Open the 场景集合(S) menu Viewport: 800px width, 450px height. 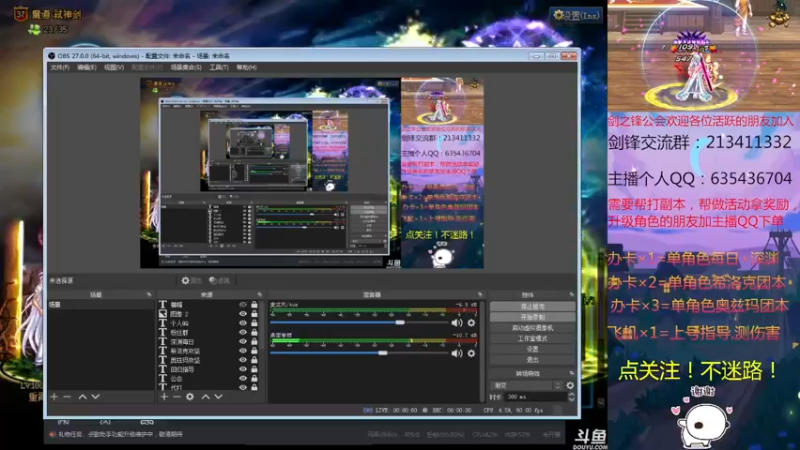pyautogui.click(x=186, y=67)
